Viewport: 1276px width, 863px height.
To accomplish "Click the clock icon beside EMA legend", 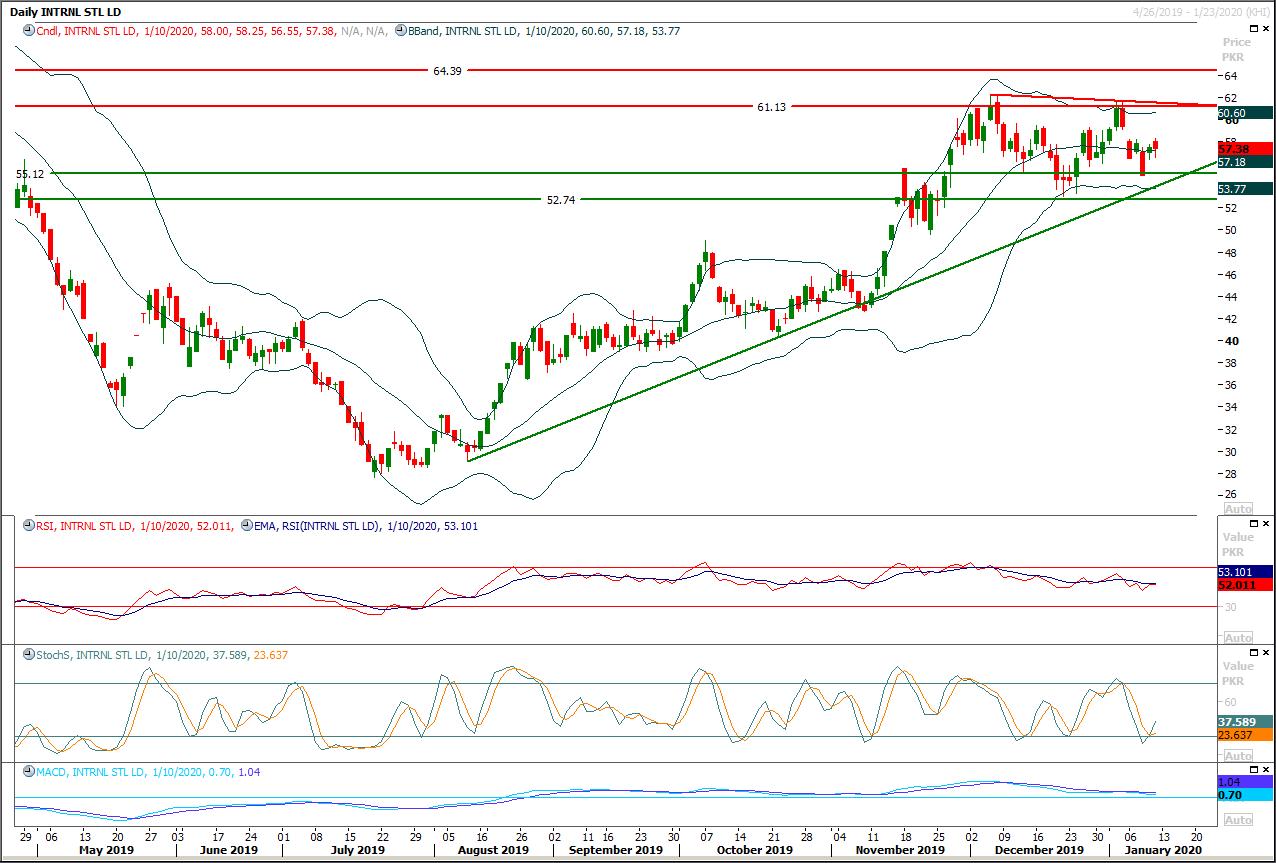I will coord(249,525).
